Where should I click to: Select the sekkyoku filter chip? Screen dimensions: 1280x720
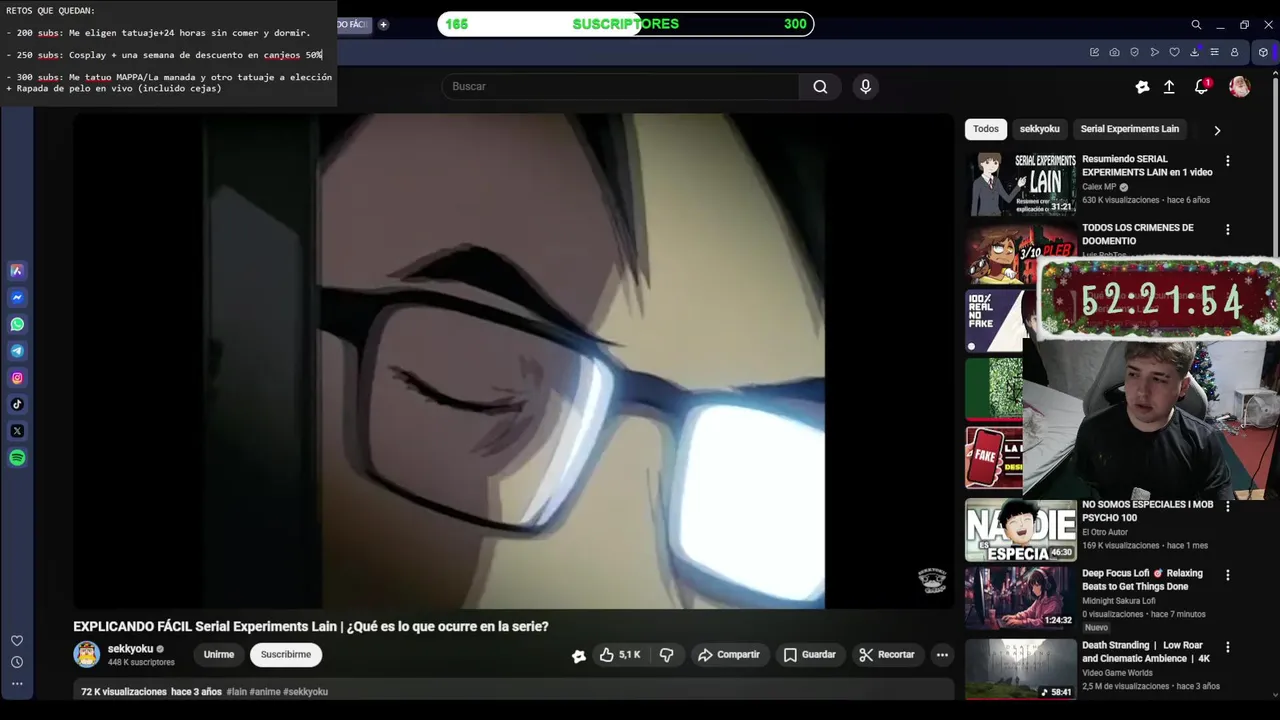coord(1039,129)
